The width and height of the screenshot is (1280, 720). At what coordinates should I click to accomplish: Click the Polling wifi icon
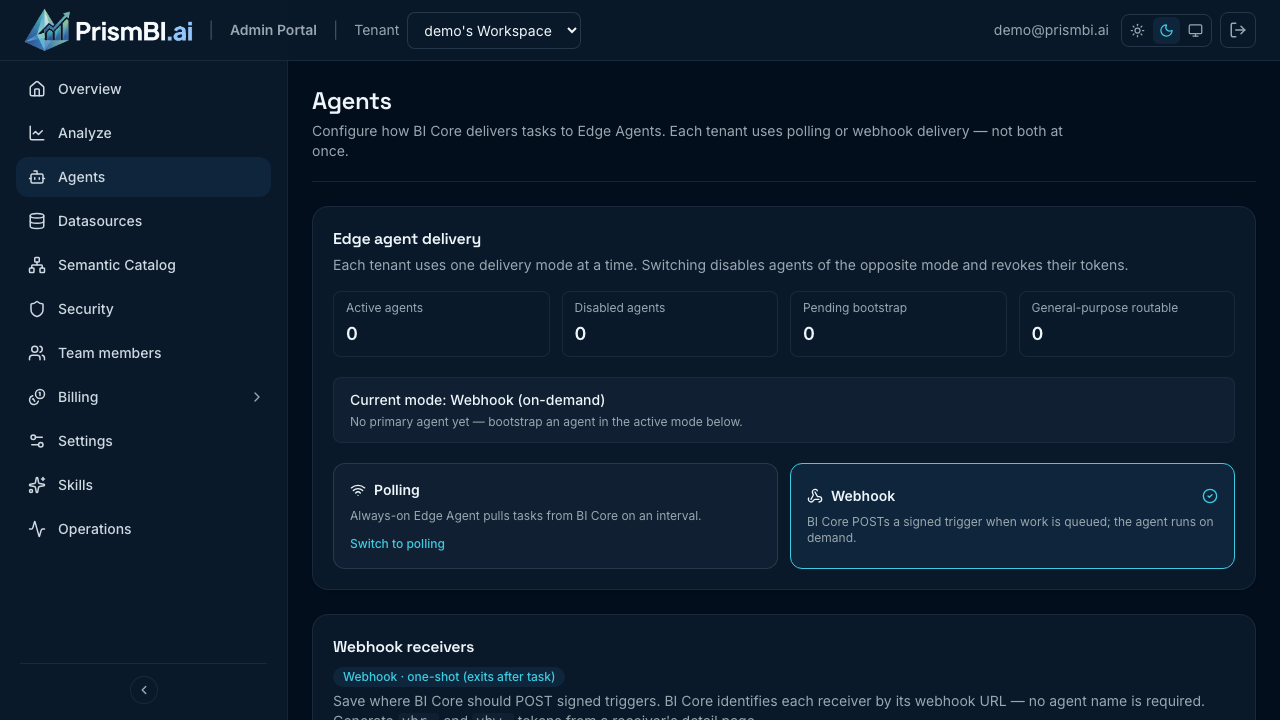[x=358, y=490]
